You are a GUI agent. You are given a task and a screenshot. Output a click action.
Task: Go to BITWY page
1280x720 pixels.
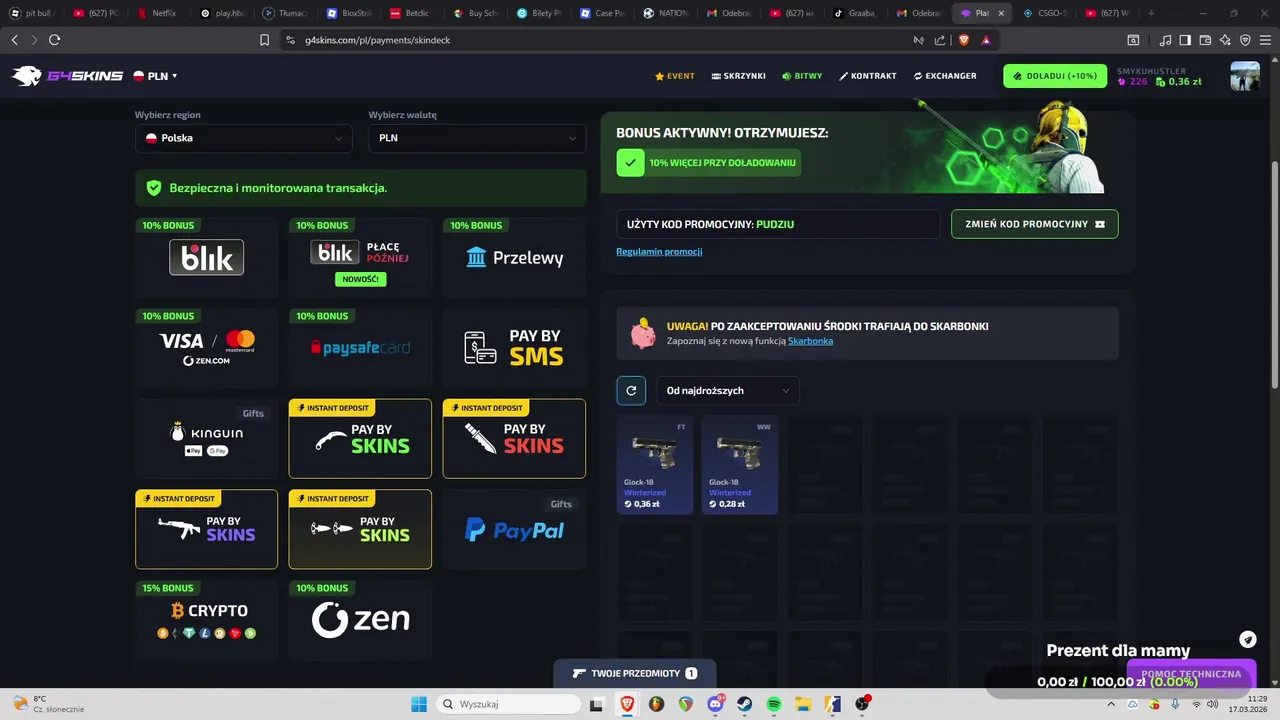coord(802,76)
